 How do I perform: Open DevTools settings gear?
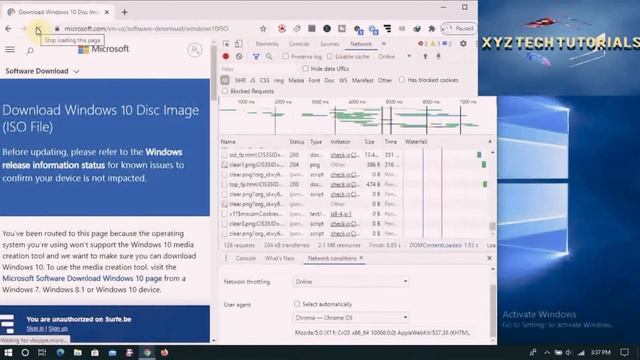tap(463, 43)
